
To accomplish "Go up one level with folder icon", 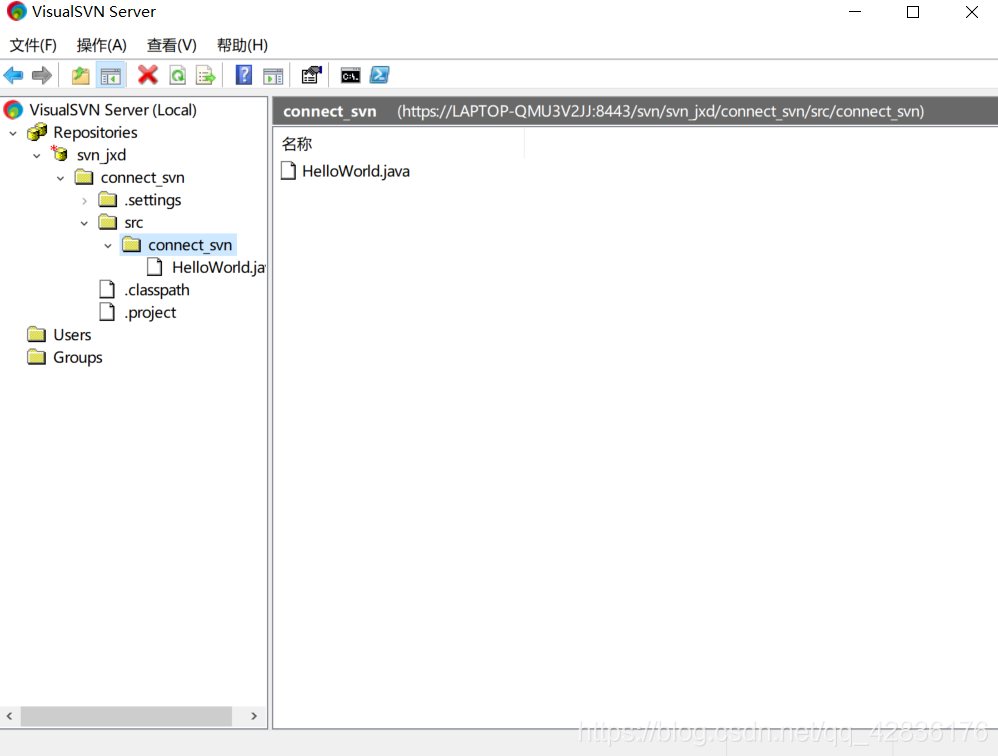I will [80, 75].
